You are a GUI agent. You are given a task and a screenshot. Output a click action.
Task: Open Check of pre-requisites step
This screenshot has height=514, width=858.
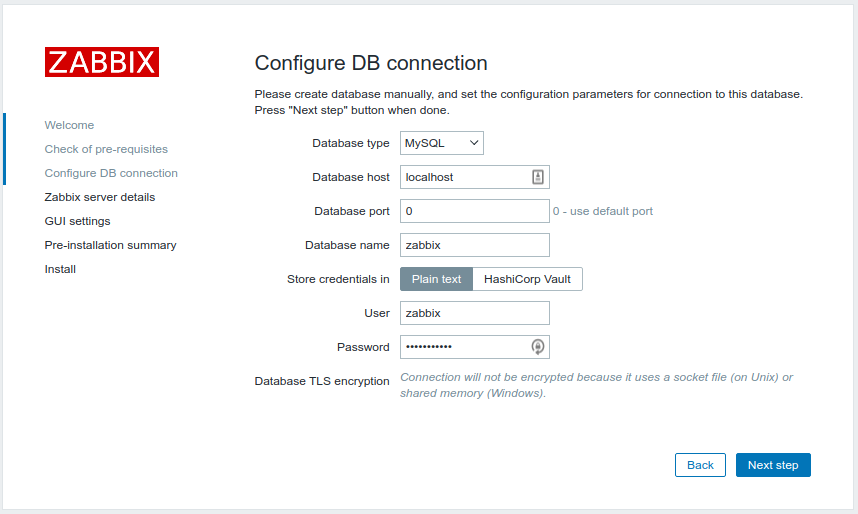[106, 149]
